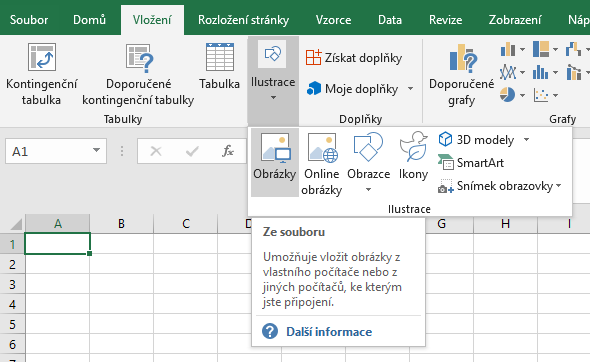Image resolution: width=590 pixels, height=362 pixels.
Task: Insert a line chart
Action: click(508, 72)
